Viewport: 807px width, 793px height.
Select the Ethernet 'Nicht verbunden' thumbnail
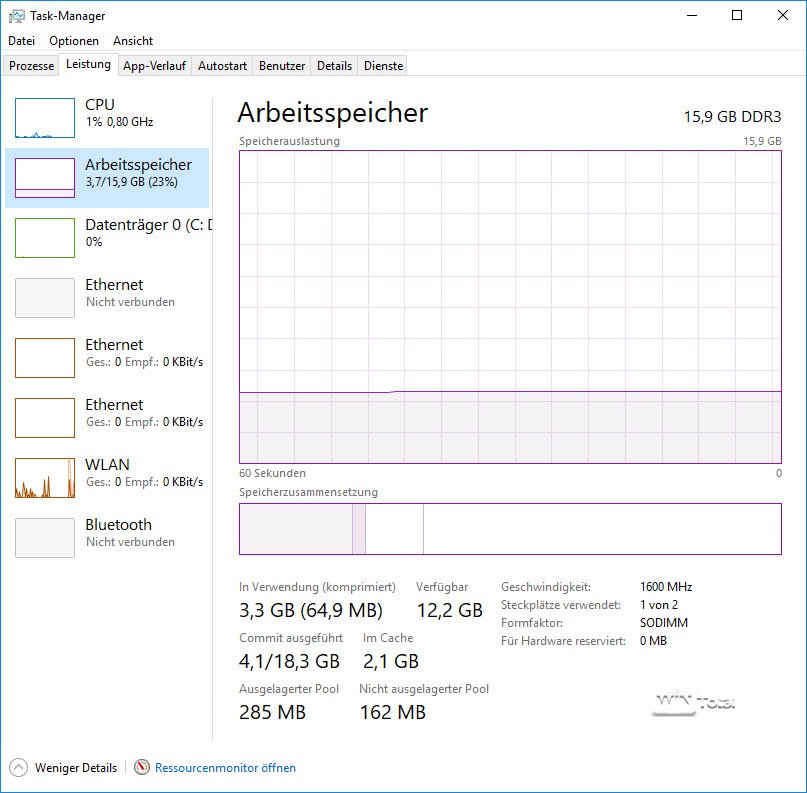tap(45, 298)
